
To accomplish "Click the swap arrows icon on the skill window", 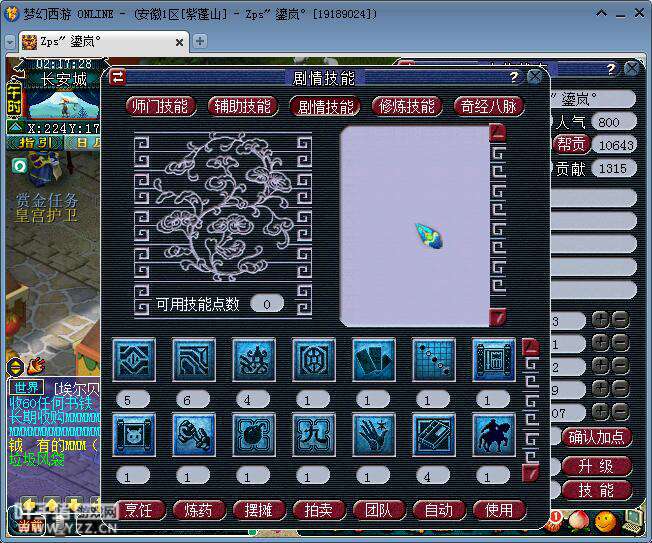I will coord(117,77).
